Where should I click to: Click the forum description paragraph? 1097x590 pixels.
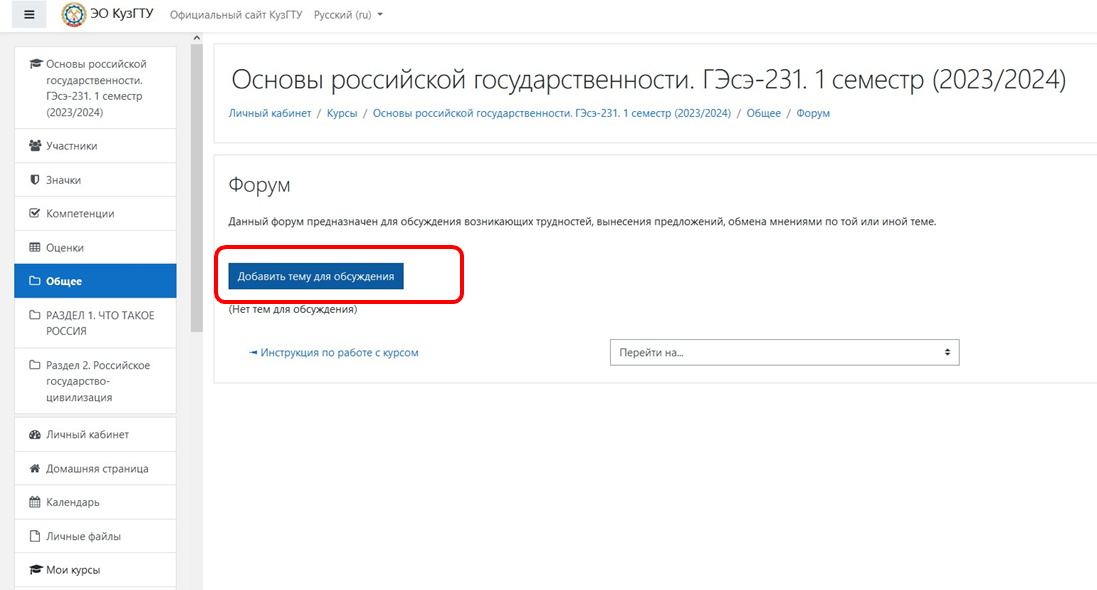(x=582, y=222)
